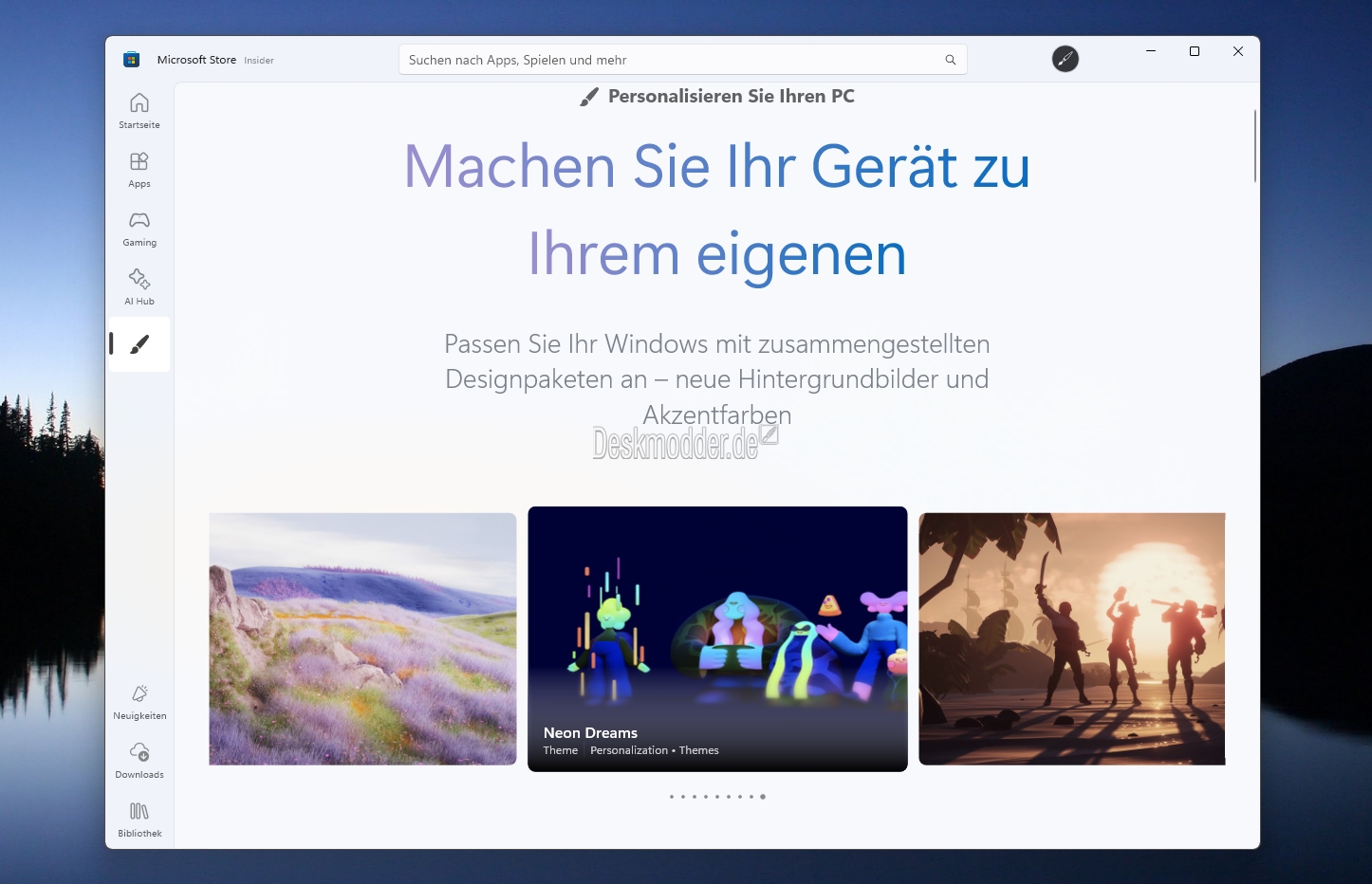Click the Insider label next to Microsoft Store
Viewport: 1372px width, 884px height.
pos(257,60)
